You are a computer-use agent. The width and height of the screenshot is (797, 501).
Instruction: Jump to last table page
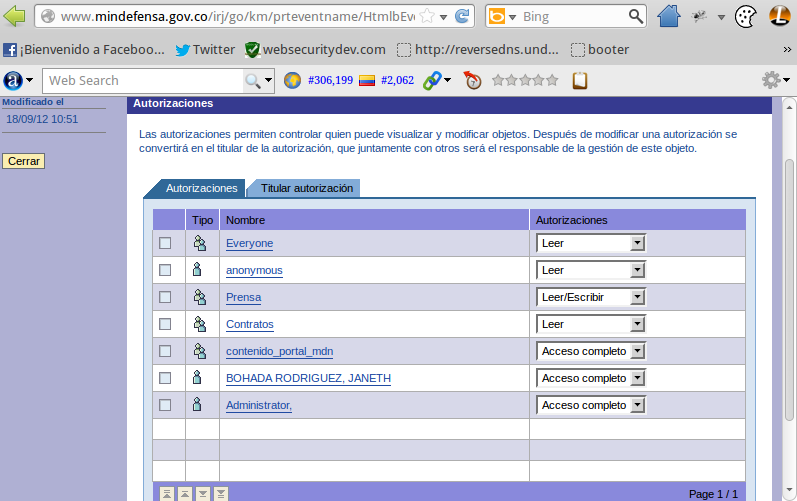click(221, 493)
